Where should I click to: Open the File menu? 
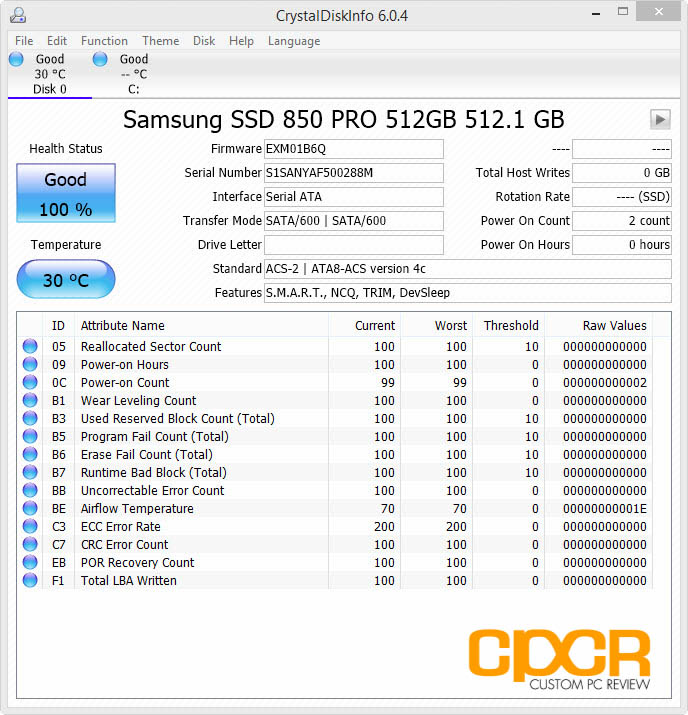pyautogui.click(x=24, y=41)
